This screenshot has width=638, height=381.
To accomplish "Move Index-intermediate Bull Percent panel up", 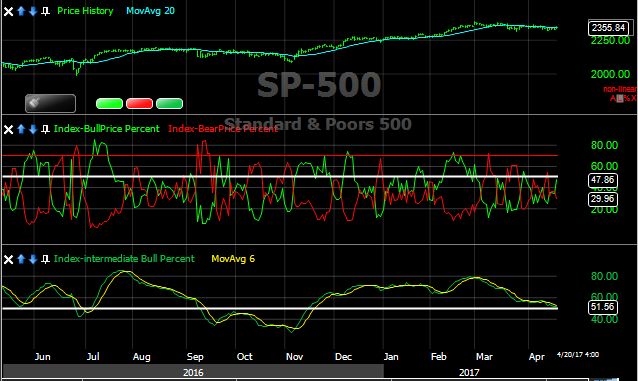I will pyautogui.click(x=21, y=259).
